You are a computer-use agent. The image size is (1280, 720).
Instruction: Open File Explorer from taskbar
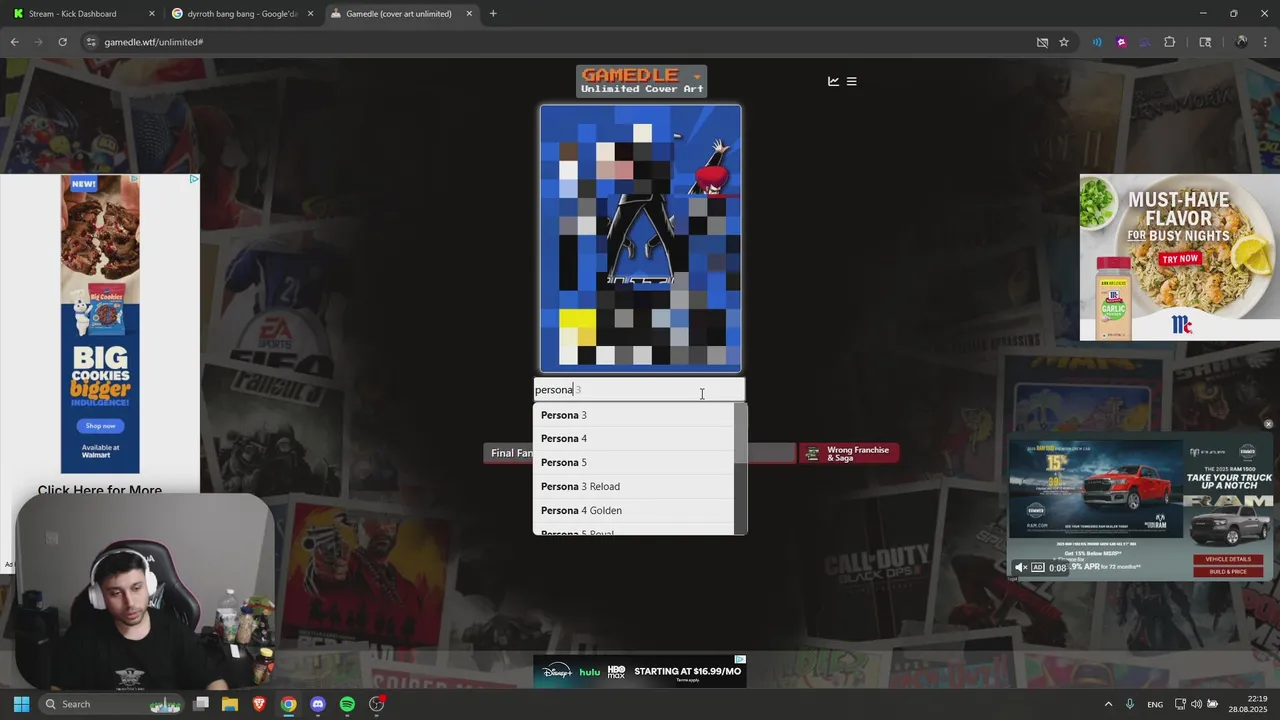click(230, 704)
